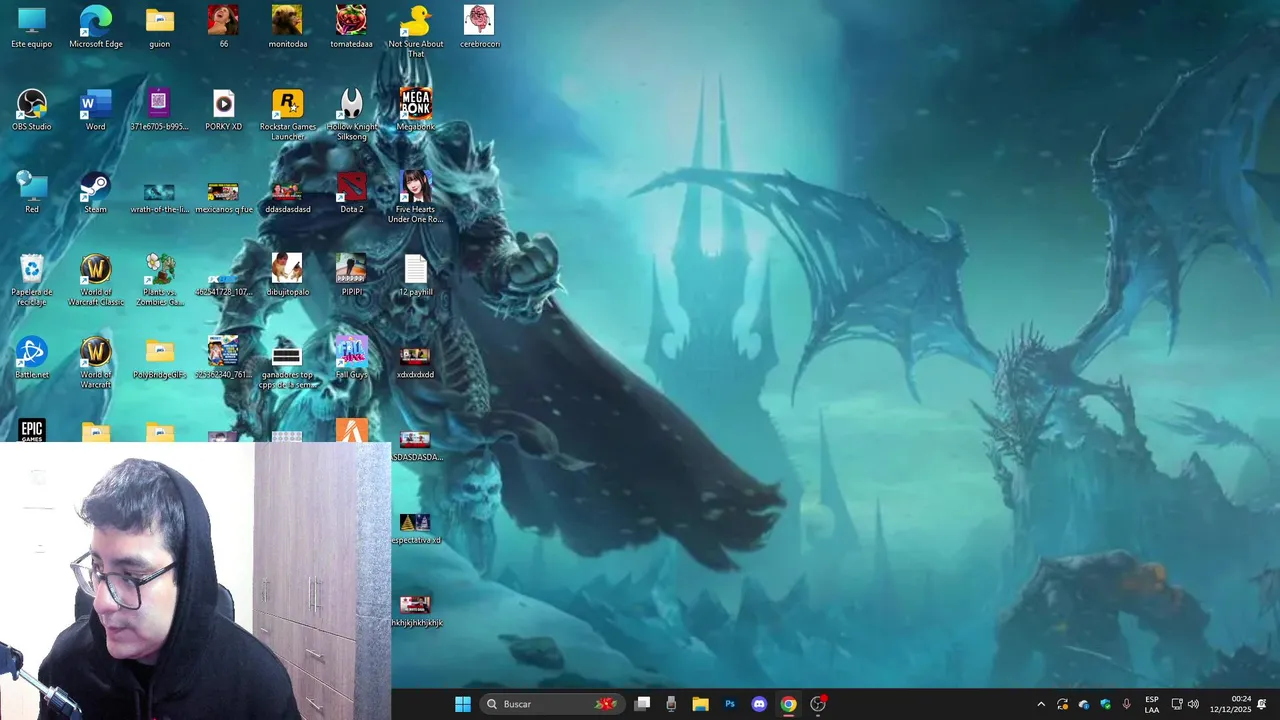Select the Rockstar Games Launcher icon
Screen dimensions: 1280x720
tap(287, 114)
